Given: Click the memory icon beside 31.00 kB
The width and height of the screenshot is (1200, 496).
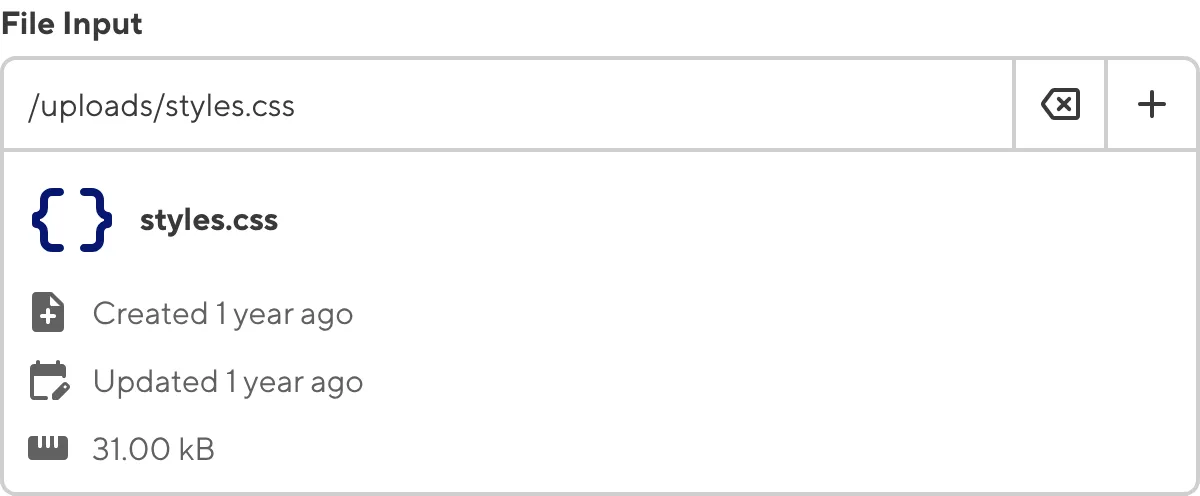Looking at the screenshot, I should 48,448.
